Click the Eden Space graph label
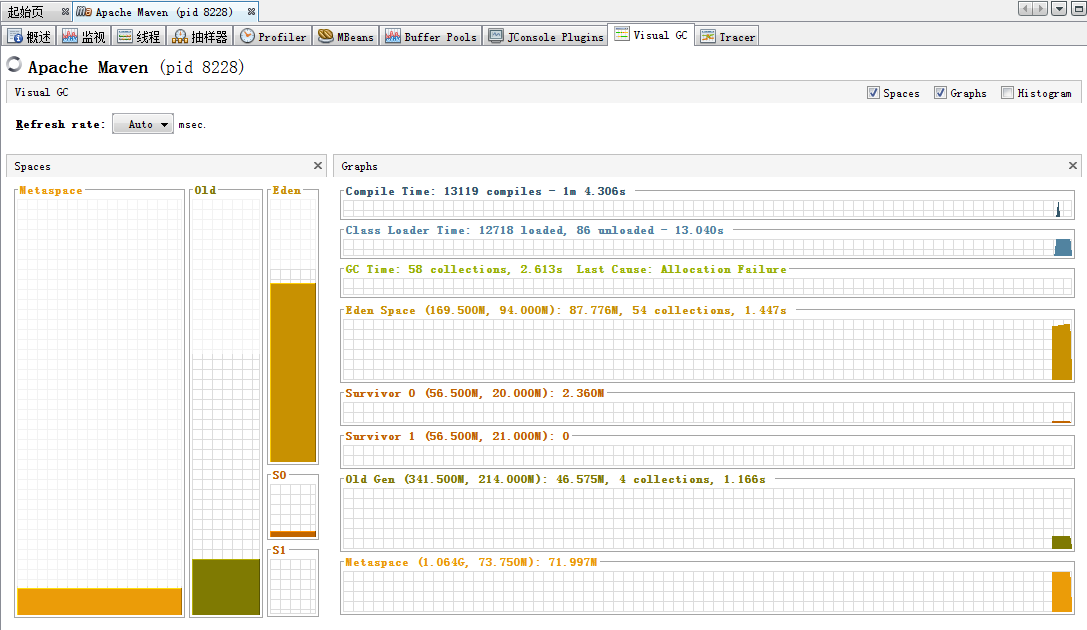 click(566, 310)
